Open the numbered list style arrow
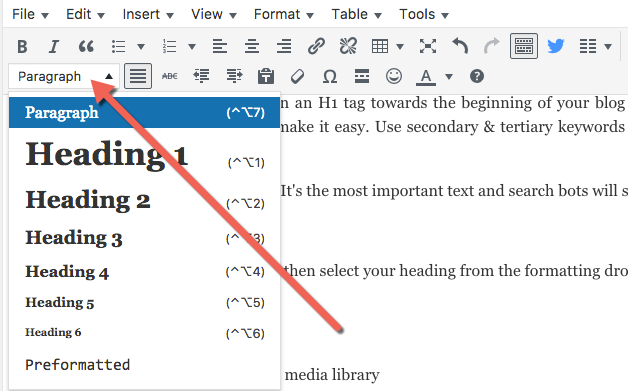The width and height of the screenshot is (628, 391). (x=192, y=47)
